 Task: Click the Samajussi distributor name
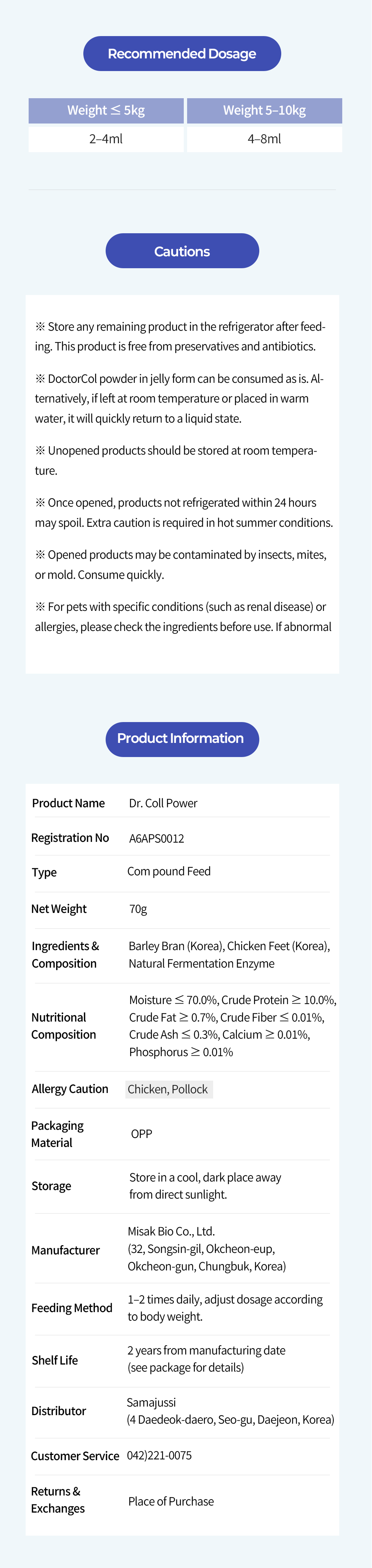151,1402
